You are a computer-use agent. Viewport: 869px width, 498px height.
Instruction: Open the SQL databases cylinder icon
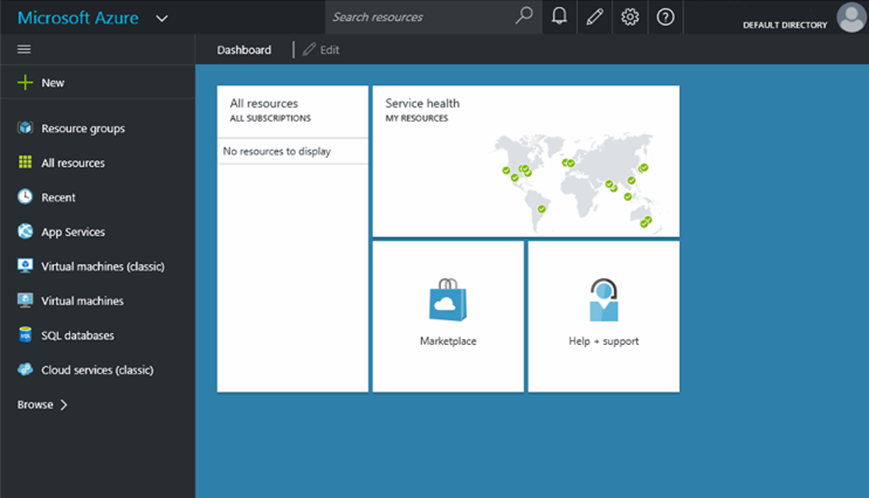coord(25,335)
